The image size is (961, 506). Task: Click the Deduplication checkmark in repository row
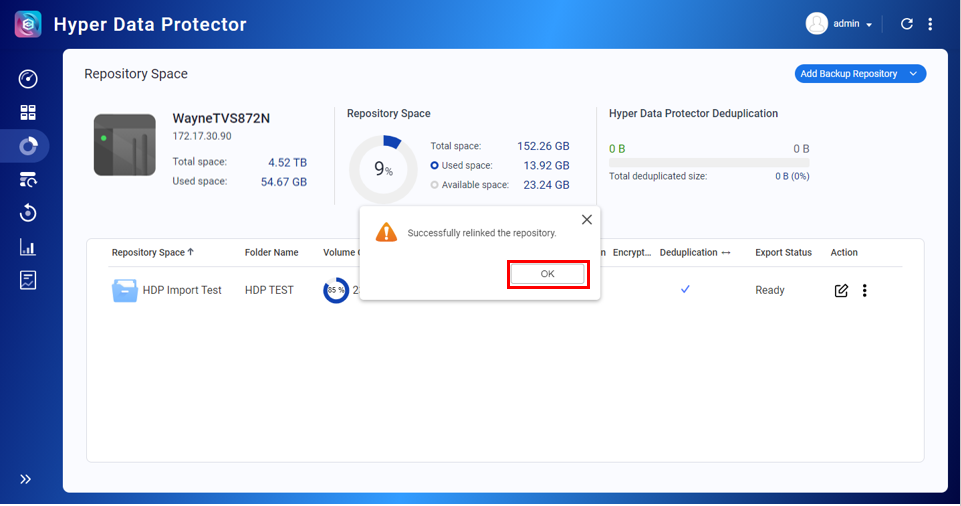point(685,290)
